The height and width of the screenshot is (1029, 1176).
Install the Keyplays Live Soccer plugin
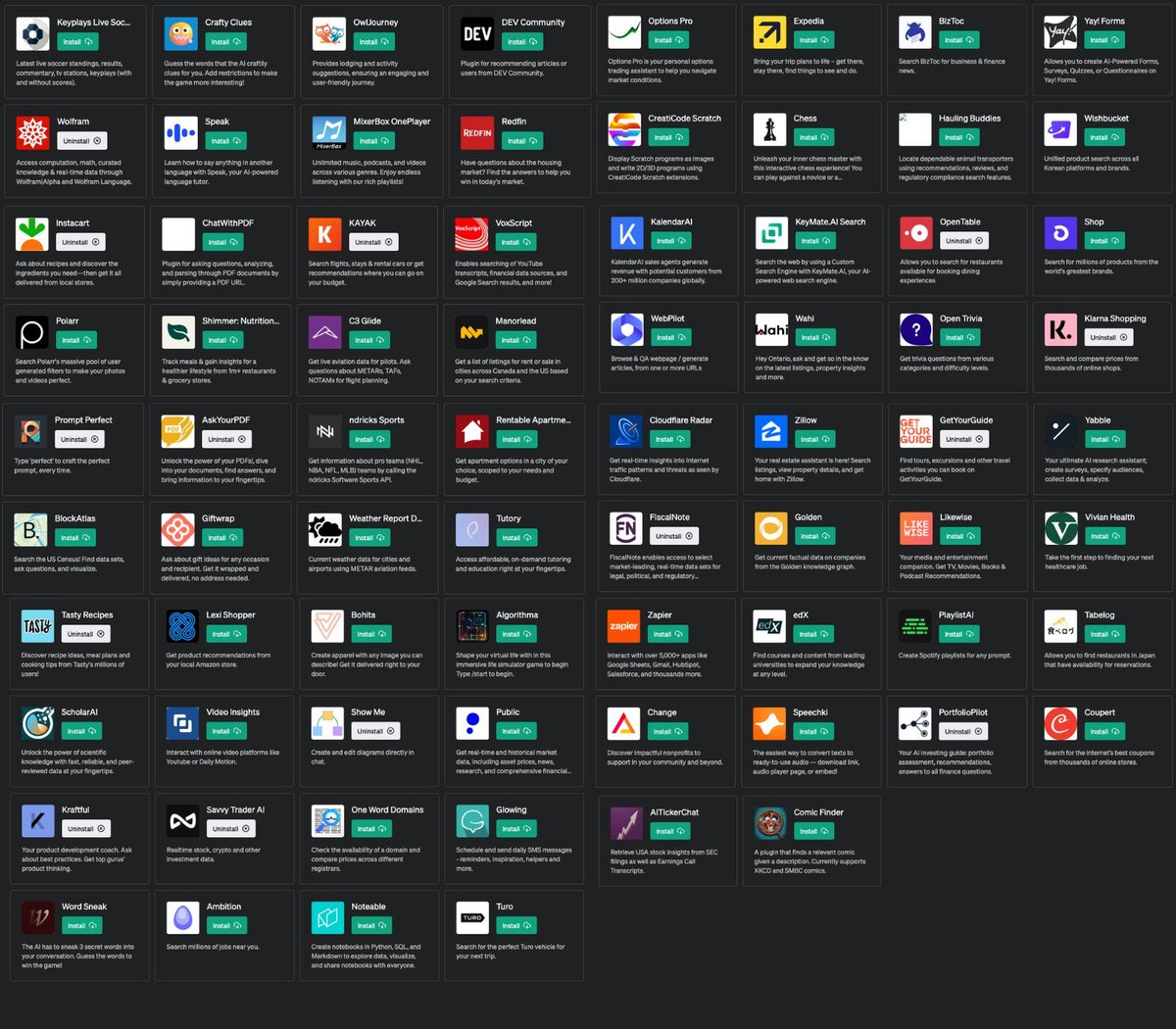[77, 42]
